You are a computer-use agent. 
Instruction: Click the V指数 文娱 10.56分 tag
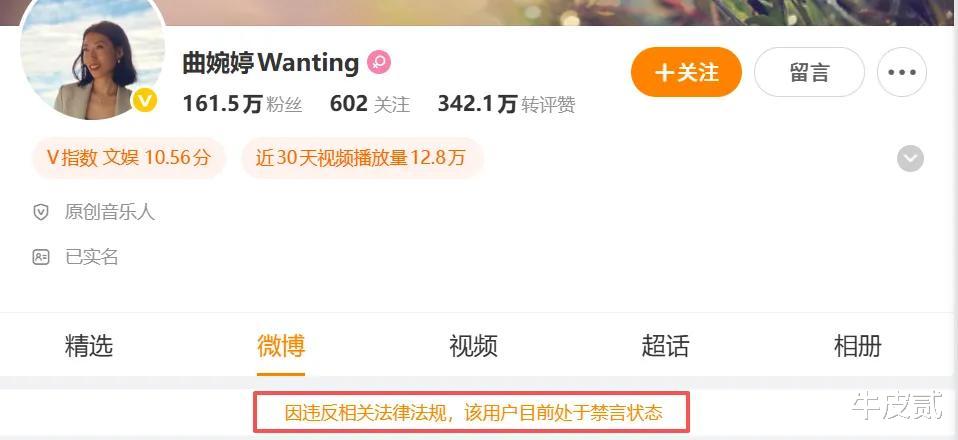point(129,158)
